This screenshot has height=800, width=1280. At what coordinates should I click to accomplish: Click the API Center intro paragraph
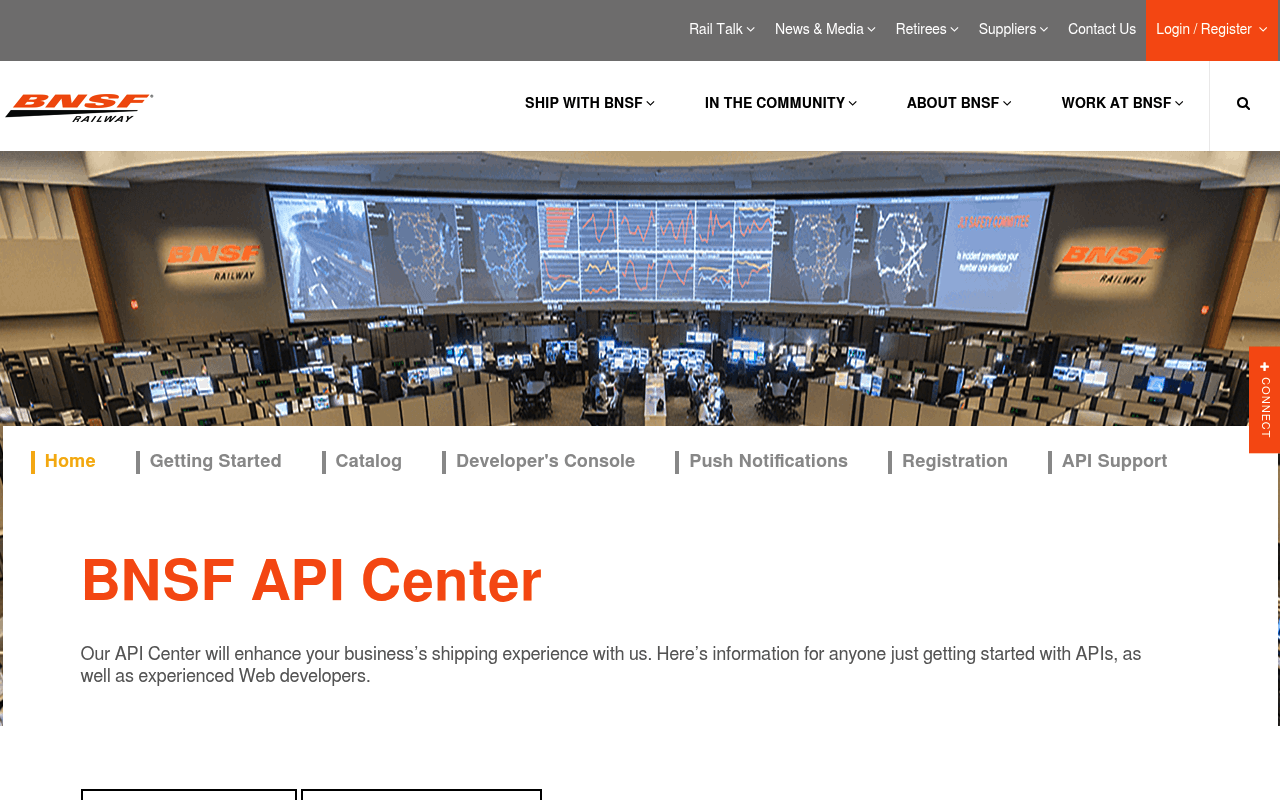point(611,665)
